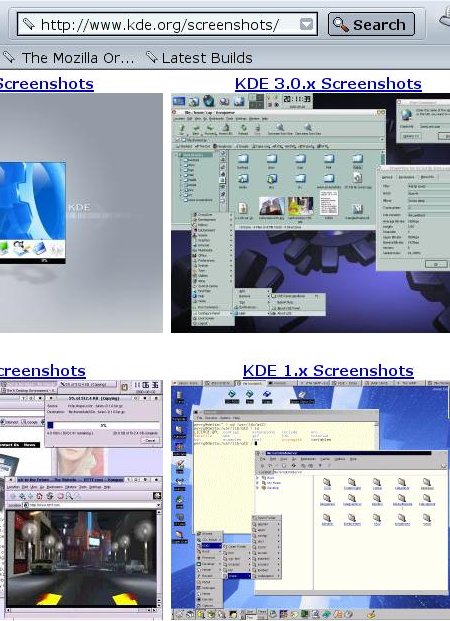Viewport: 450px width, 621px height.
Task: Open the address bar history dropdown arrow
Action: coord(306,25)
